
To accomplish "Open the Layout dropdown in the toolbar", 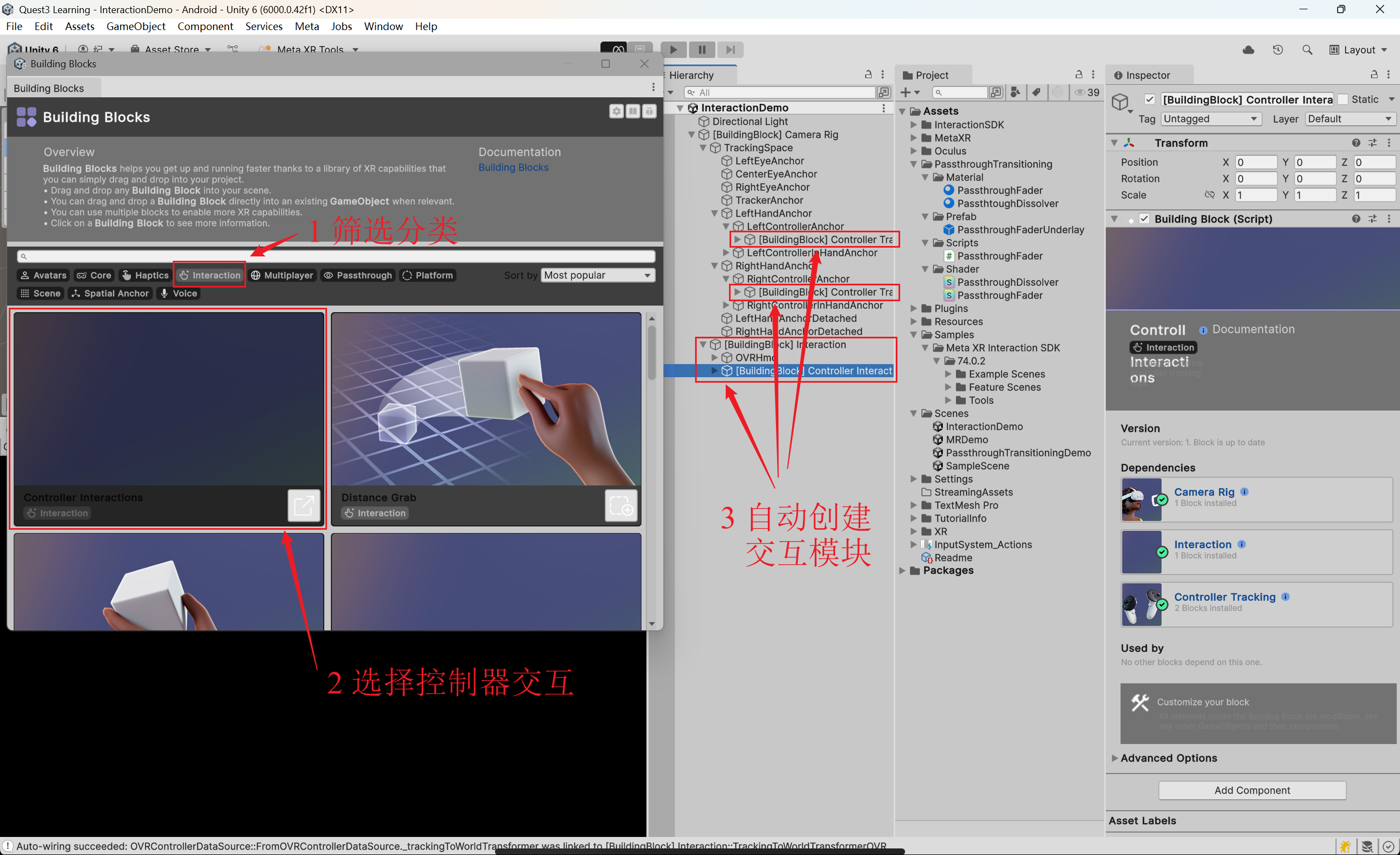I will point(1358,50).
